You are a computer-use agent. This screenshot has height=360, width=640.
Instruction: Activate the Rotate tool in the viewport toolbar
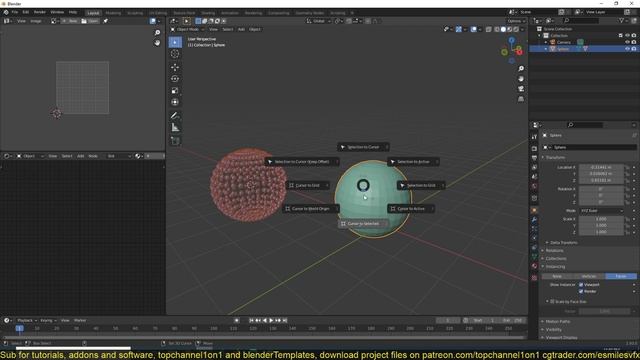pyautogui.click(x=175, y=79)
